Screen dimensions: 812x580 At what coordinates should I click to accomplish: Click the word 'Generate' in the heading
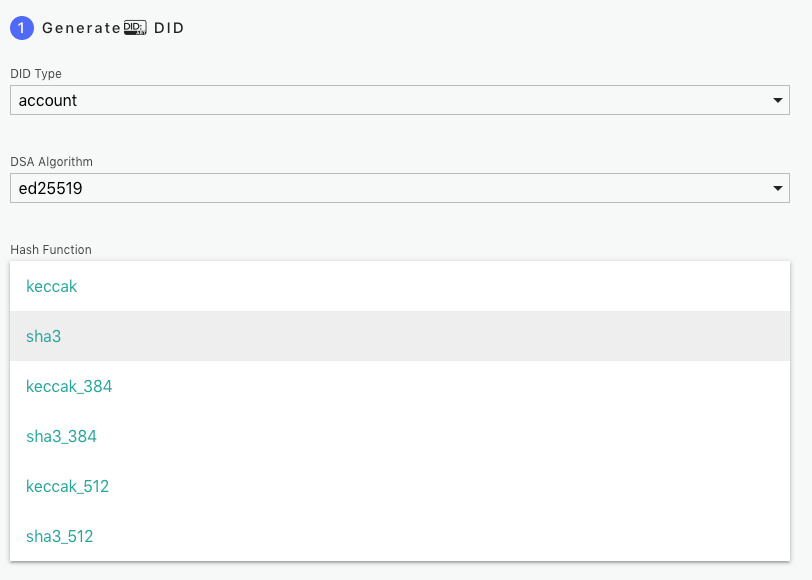(x=81, y=28)
